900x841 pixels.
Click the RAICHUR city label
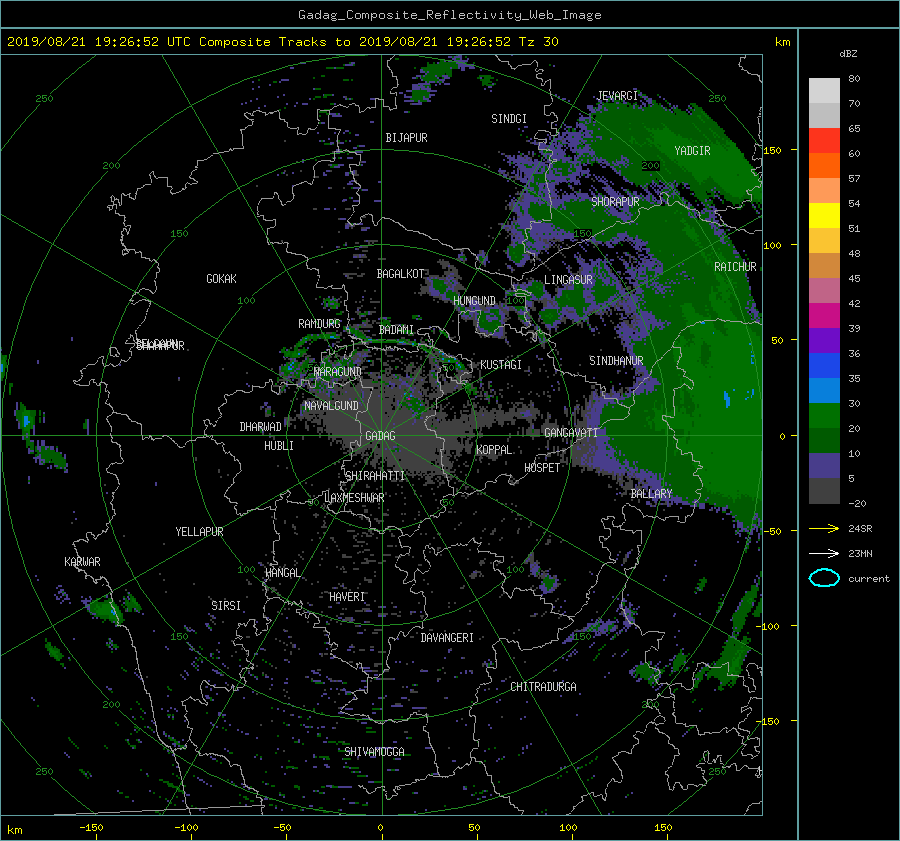tap(735, 267)
